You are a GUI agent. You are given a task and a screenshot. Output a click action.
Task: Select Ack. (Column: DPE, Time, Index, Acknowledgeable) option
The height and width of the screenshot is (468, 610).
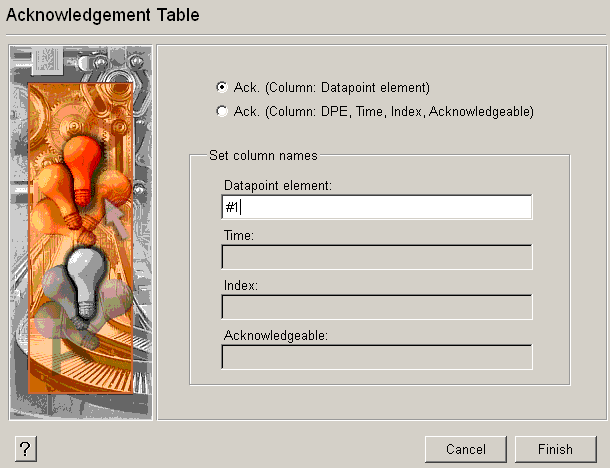222,112
